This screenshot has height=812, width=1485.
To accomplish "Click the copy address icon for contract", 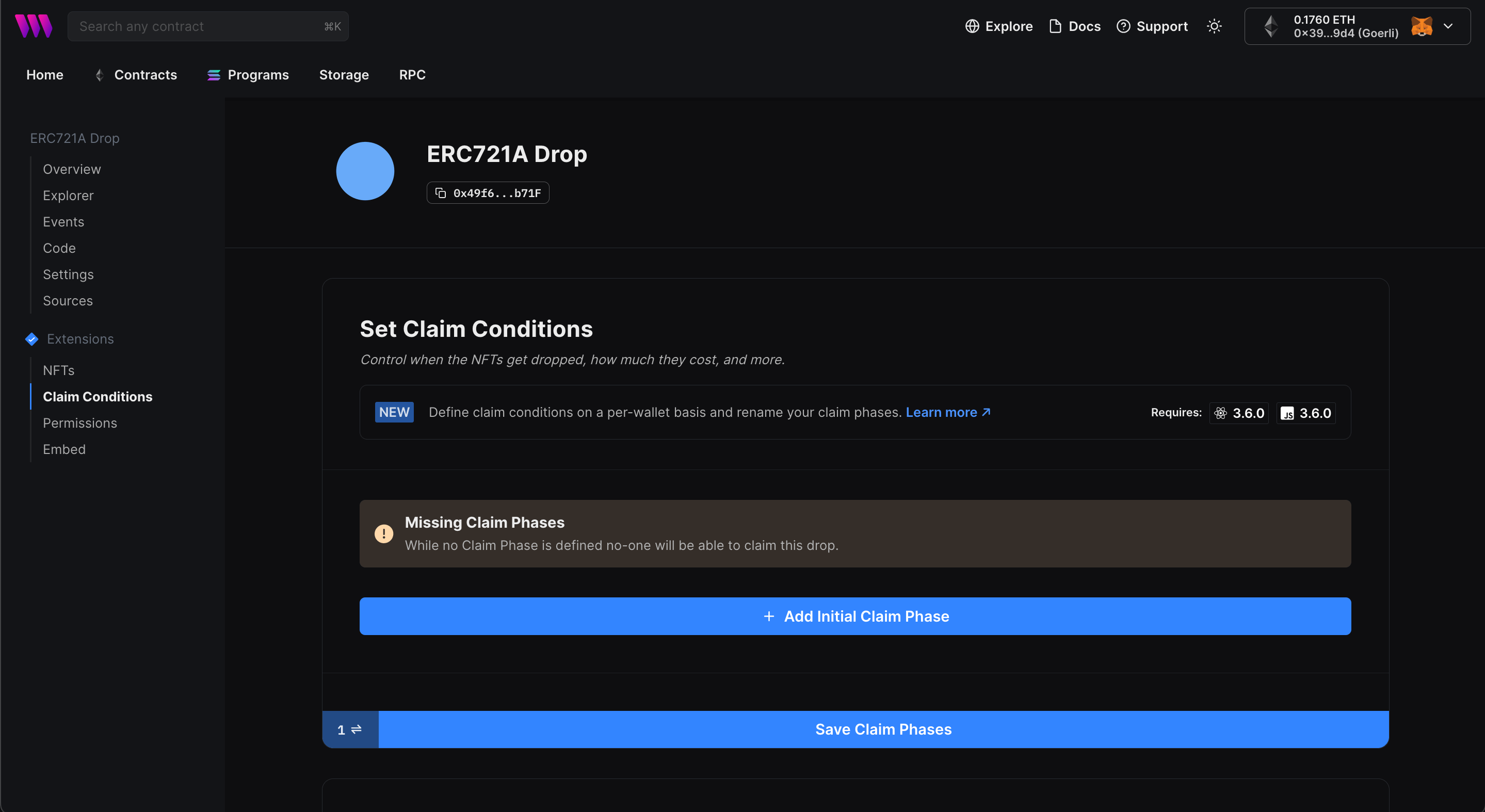I will tap(440, 192).
